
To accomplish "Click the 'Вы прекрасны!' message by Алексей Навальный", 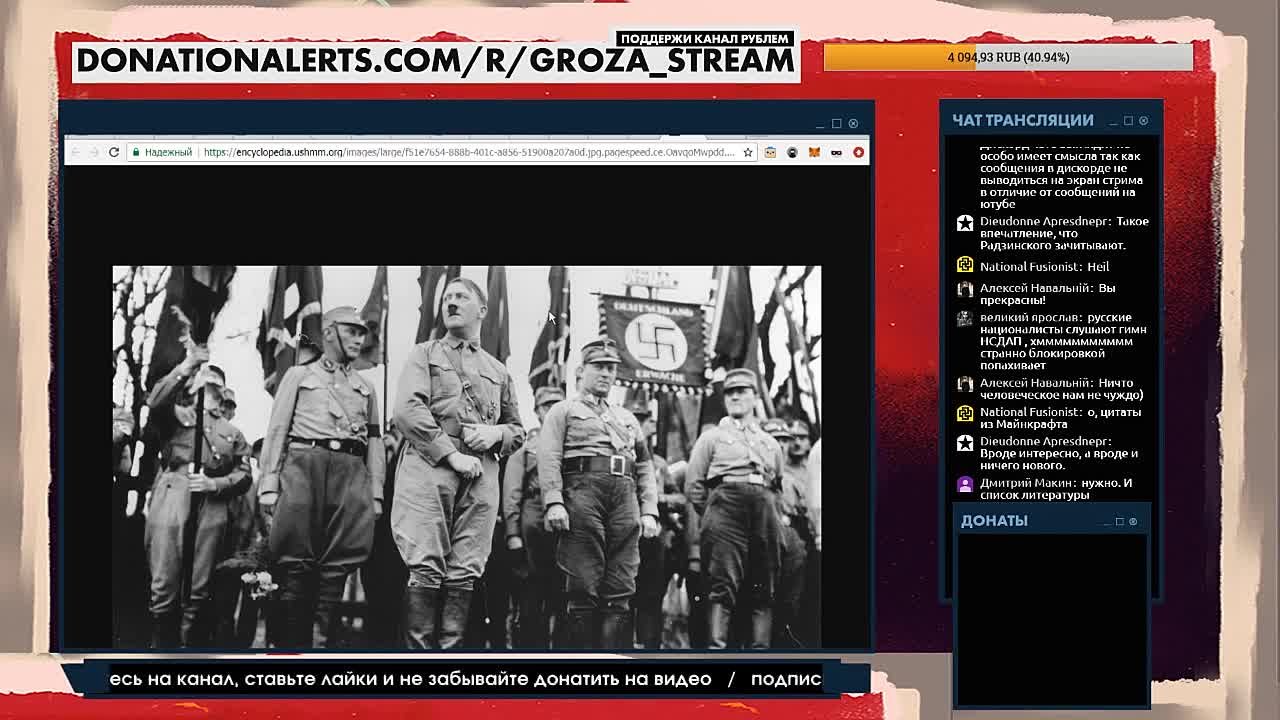I will [1047, 294].
